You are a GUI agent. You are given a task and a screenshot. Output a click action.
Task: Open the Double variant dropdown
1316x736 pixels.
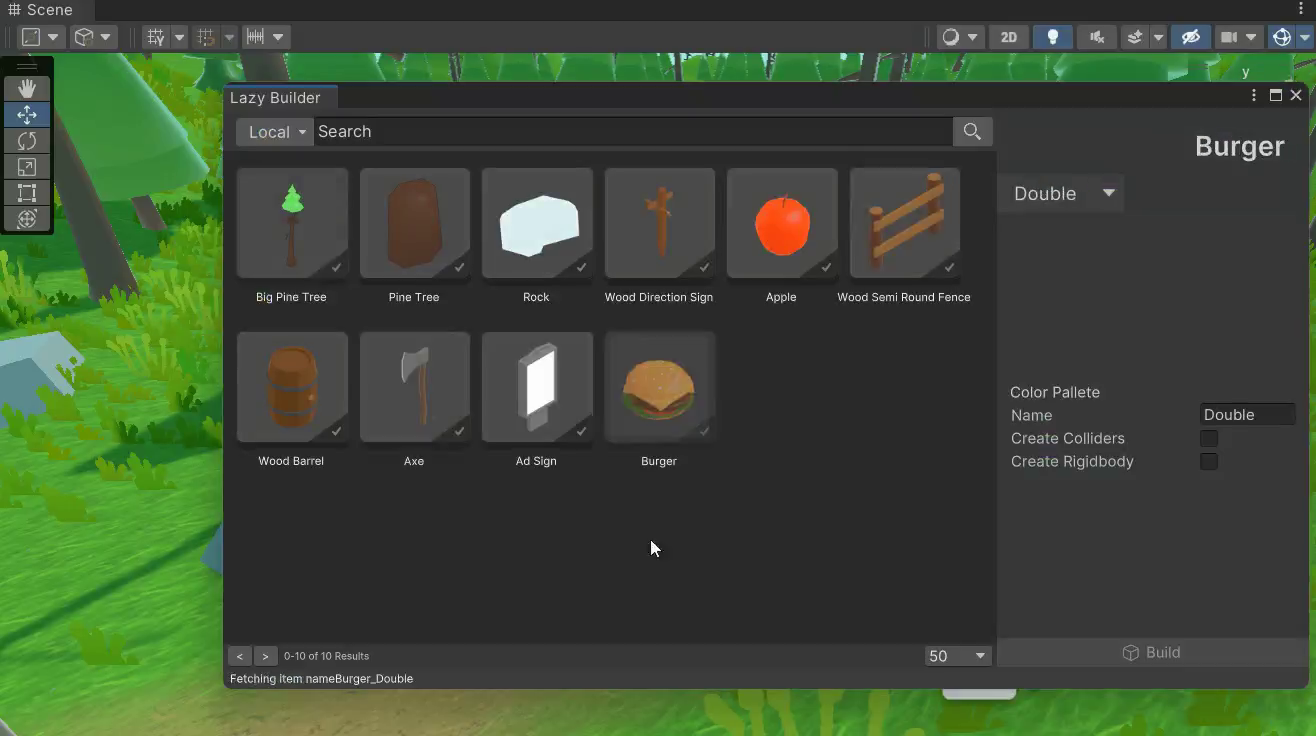point(1061,193)
